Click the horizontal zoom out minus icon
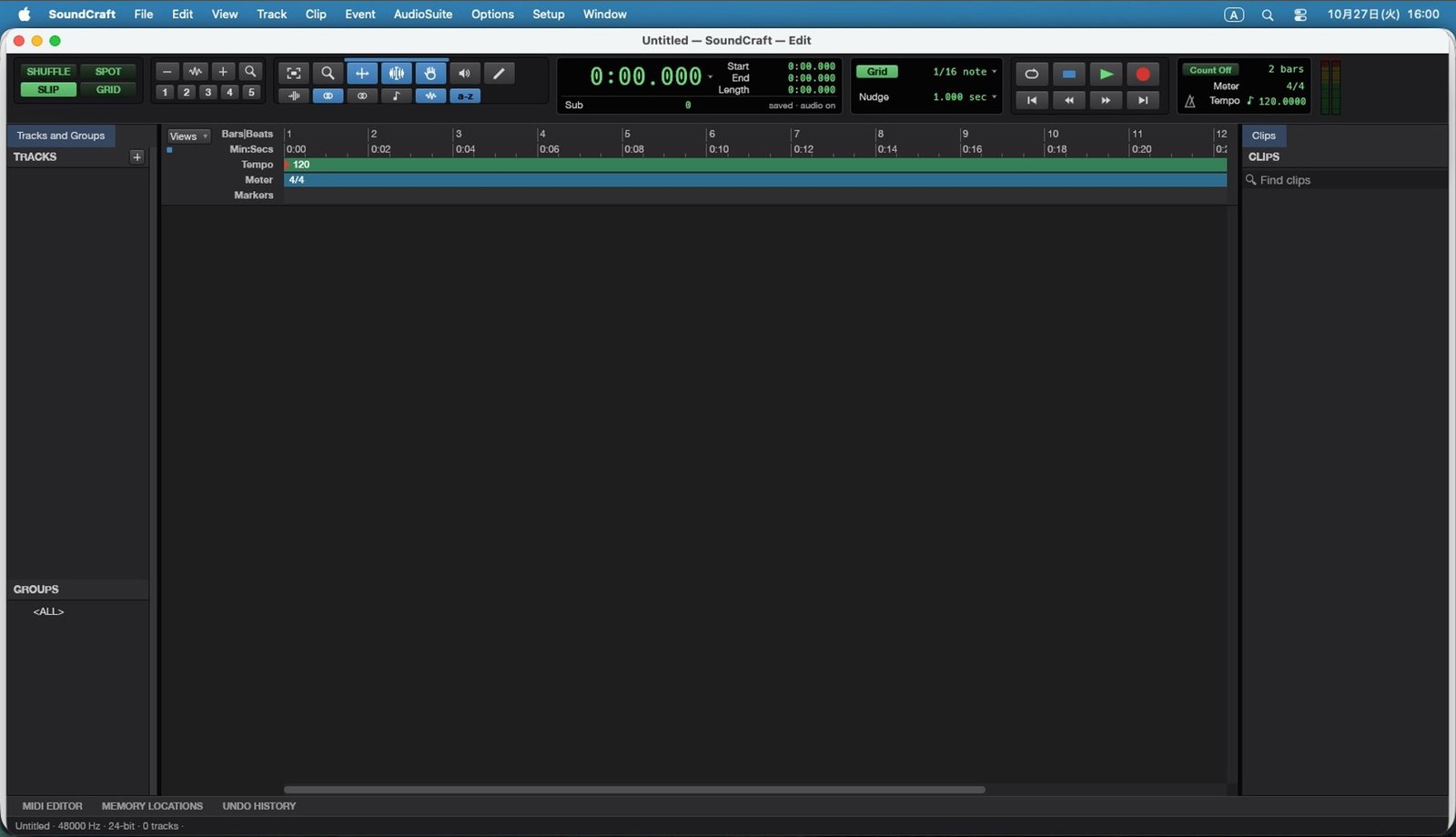This screenshot has height=837, width=1456. 167,72
